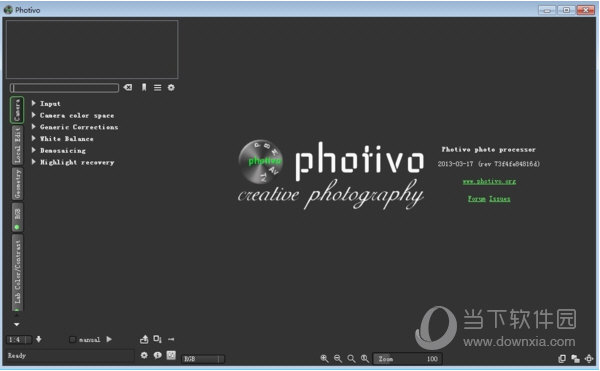600x371 pixels.
Task: Click the Photivo photo processor heading text
Action: coord(489,150)
